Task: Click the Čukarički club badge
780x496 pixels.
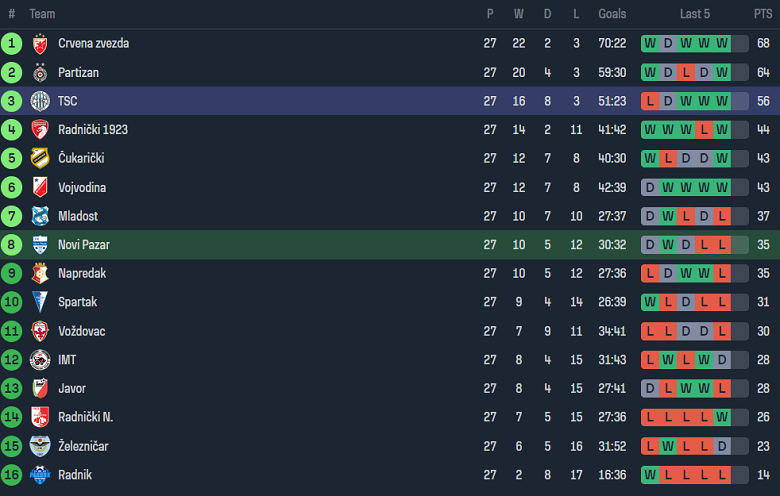Action: pos(40,159)
